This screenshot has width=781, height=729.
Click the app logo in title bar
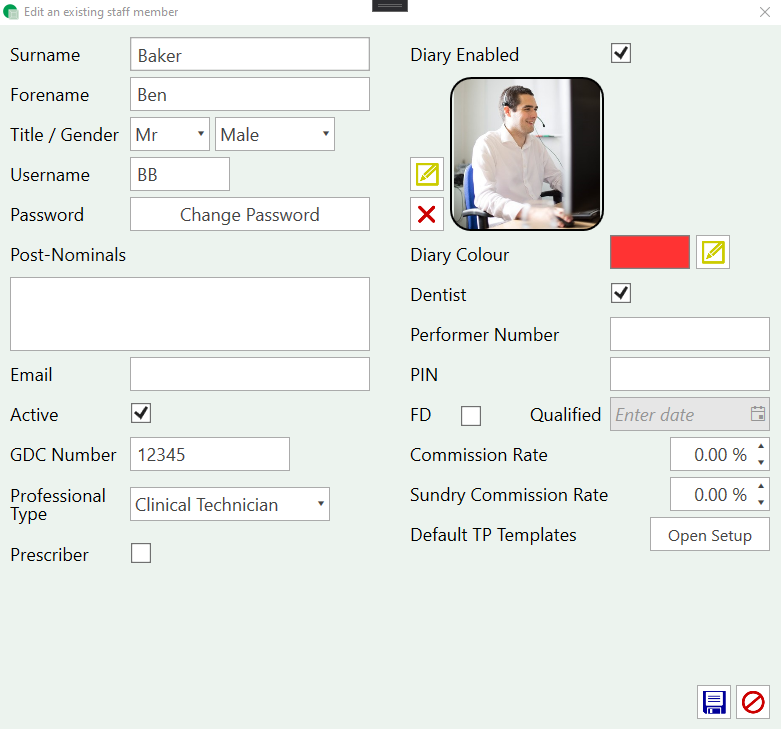click(11, 12)
